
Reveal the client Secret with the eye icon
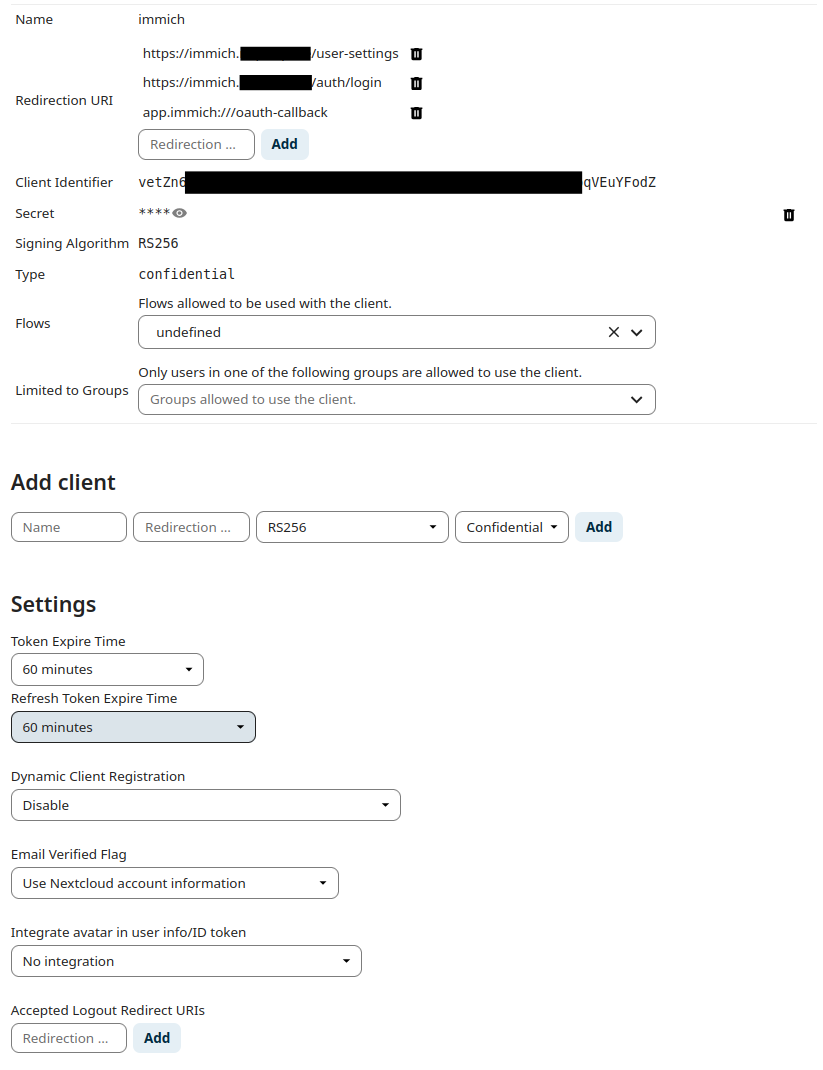(x=181, y=213)
